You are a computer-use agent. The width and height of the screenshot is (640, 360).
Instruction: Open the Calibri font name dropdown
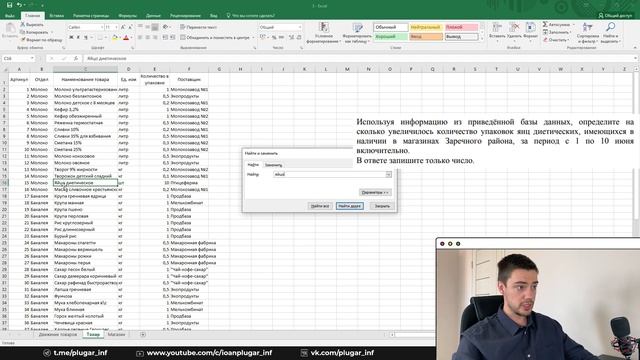102,27
